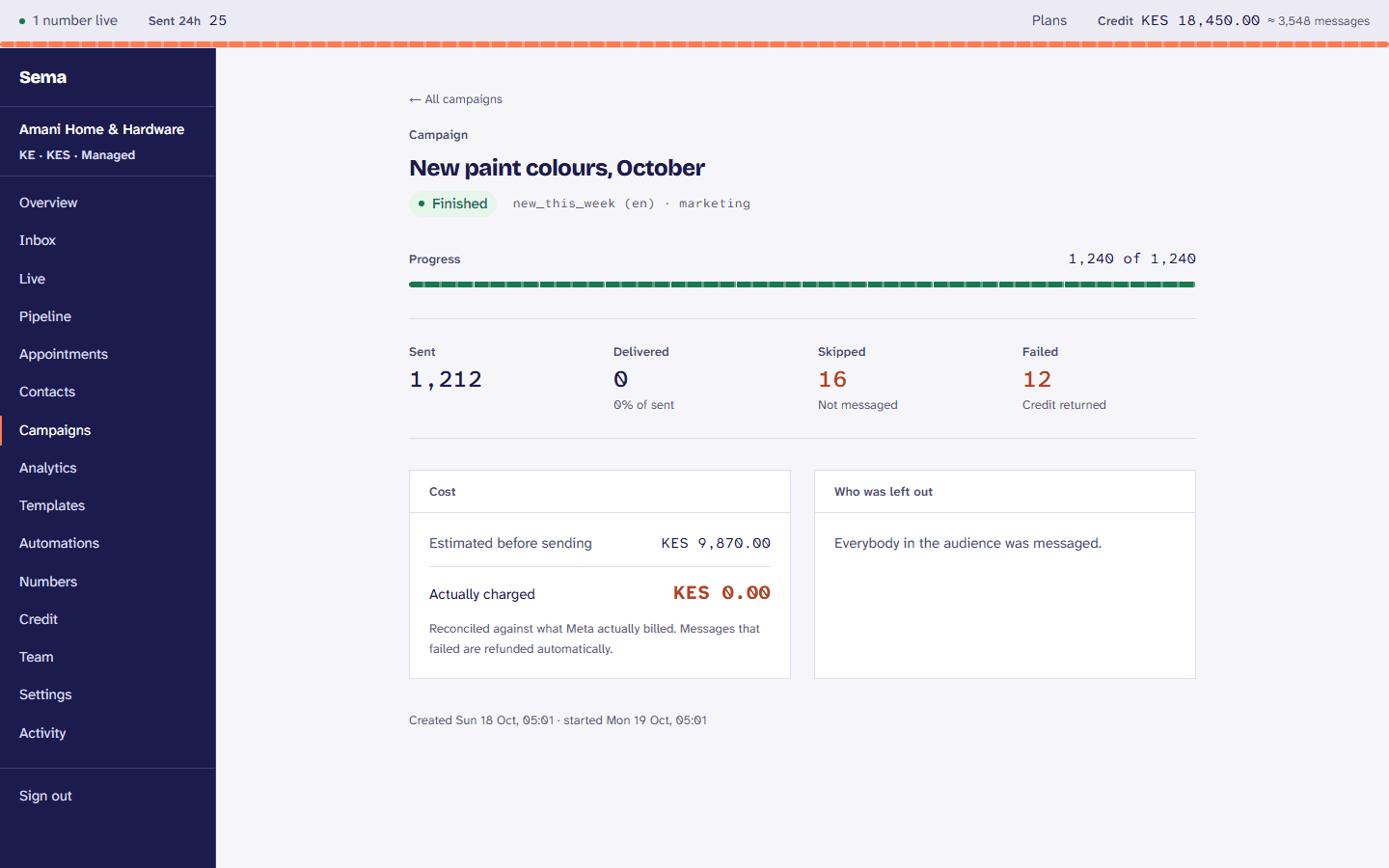Open the Live section
This screenshot has width=1389, height=868.
(32, 279)
